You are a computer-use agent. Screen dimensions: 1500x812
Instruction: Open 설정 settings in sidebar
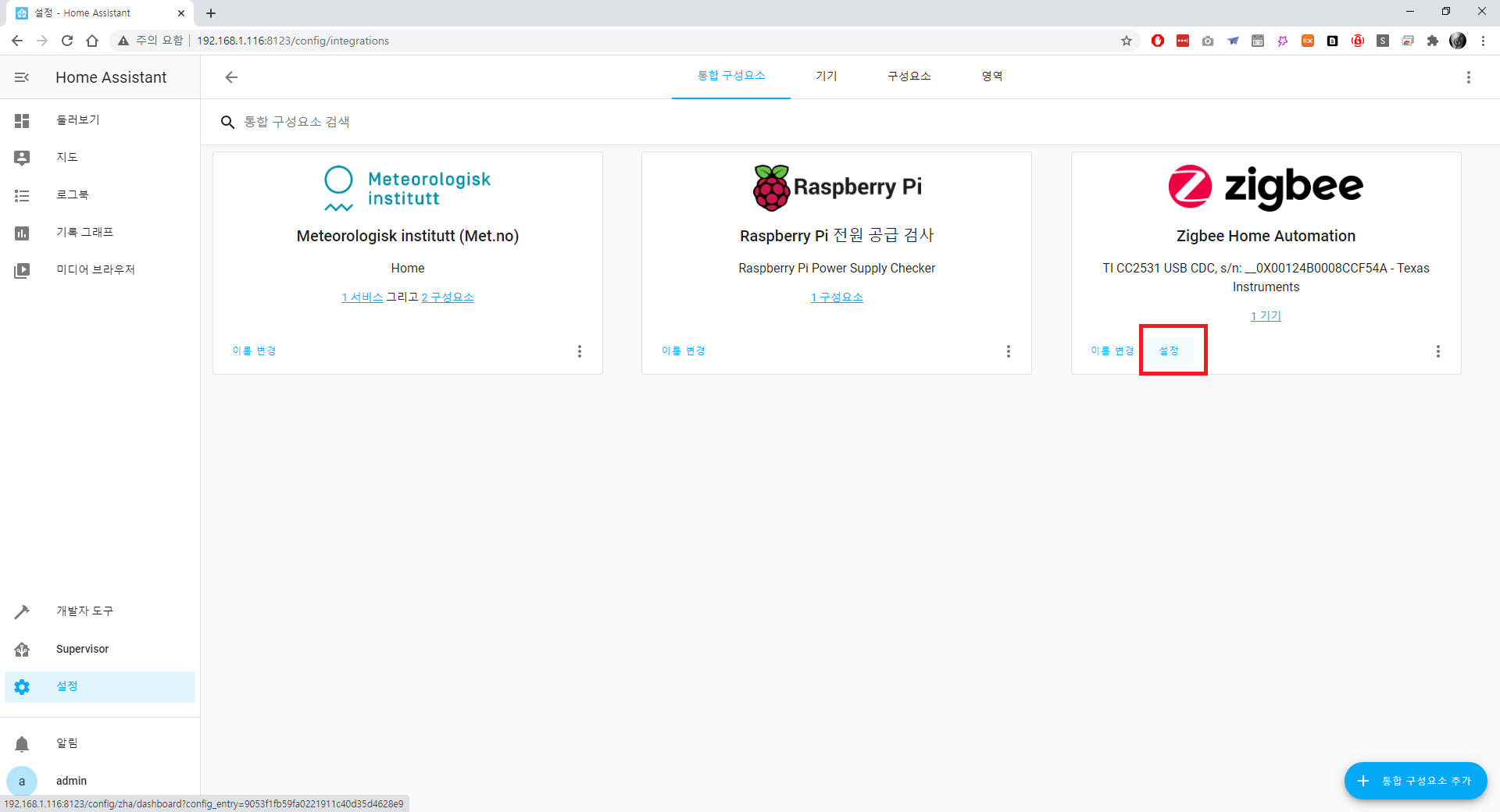[x=100, y=686]
